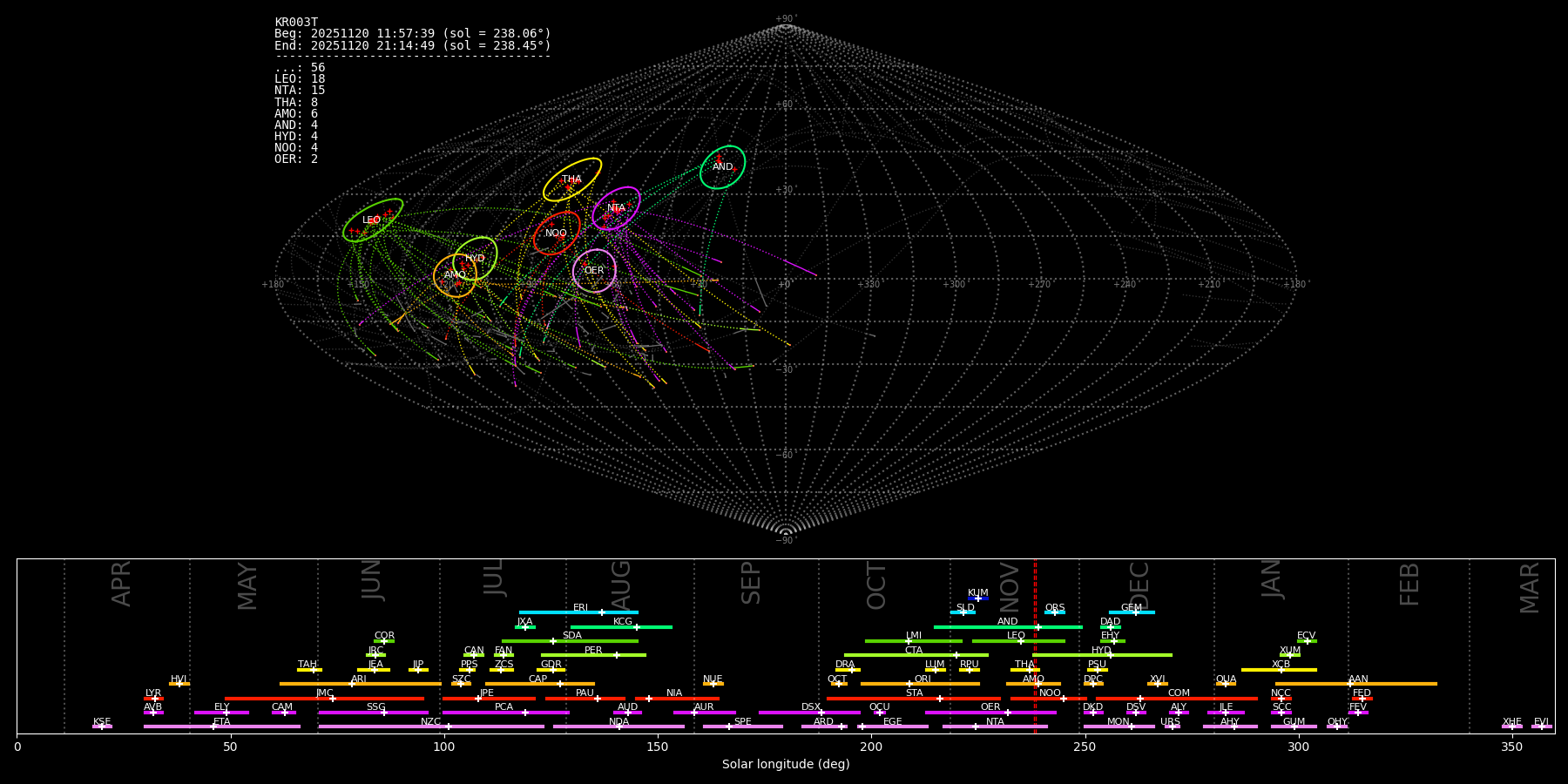Click the 'NTA: 15' legend count
1568x784 pixels.
(x=300, y=91)
